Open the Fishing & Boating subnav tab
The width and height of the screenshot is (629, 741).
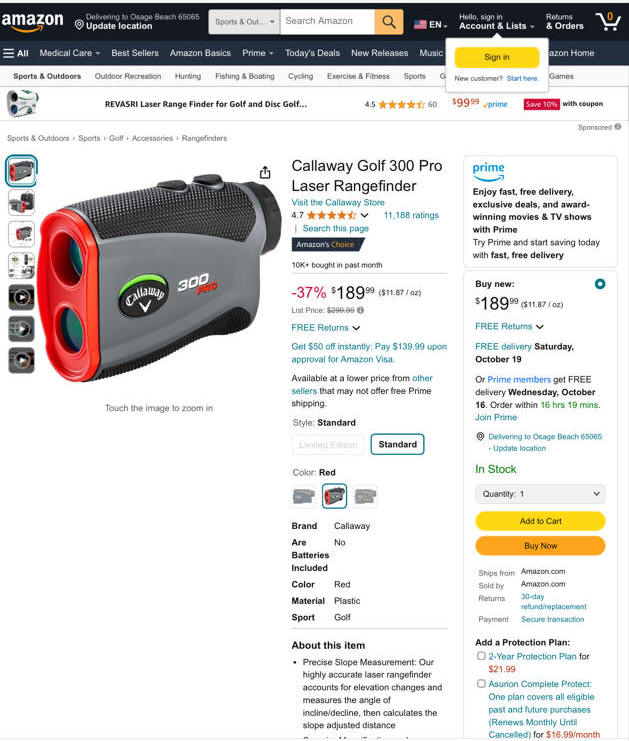click(x=244, y=76)
